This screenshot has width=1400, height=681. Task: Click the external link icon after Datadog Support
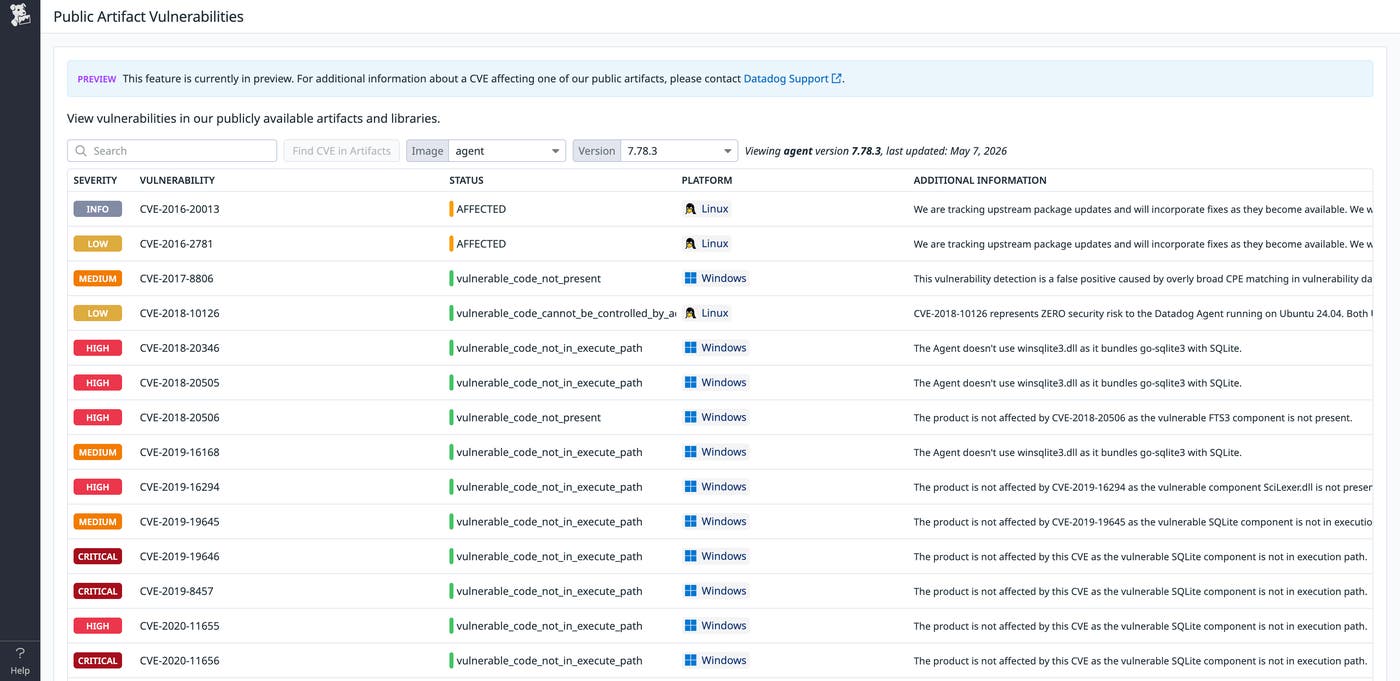[837, 78]
